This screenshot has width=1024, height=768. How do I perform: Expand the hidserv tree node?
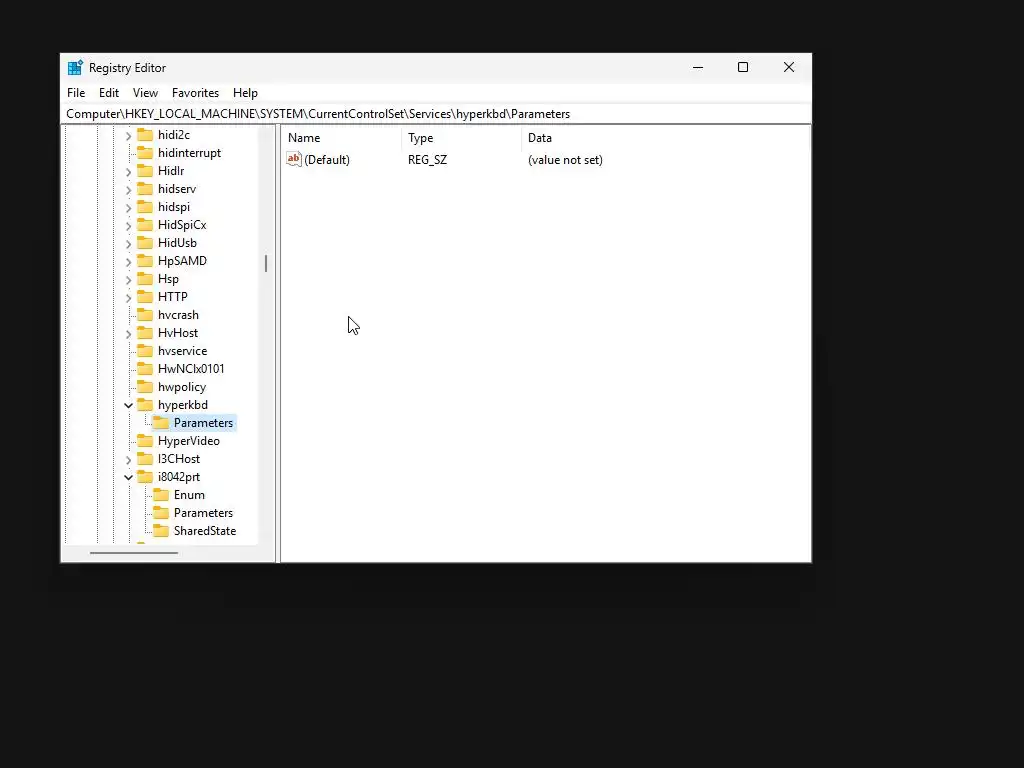(x=129, y=190)
